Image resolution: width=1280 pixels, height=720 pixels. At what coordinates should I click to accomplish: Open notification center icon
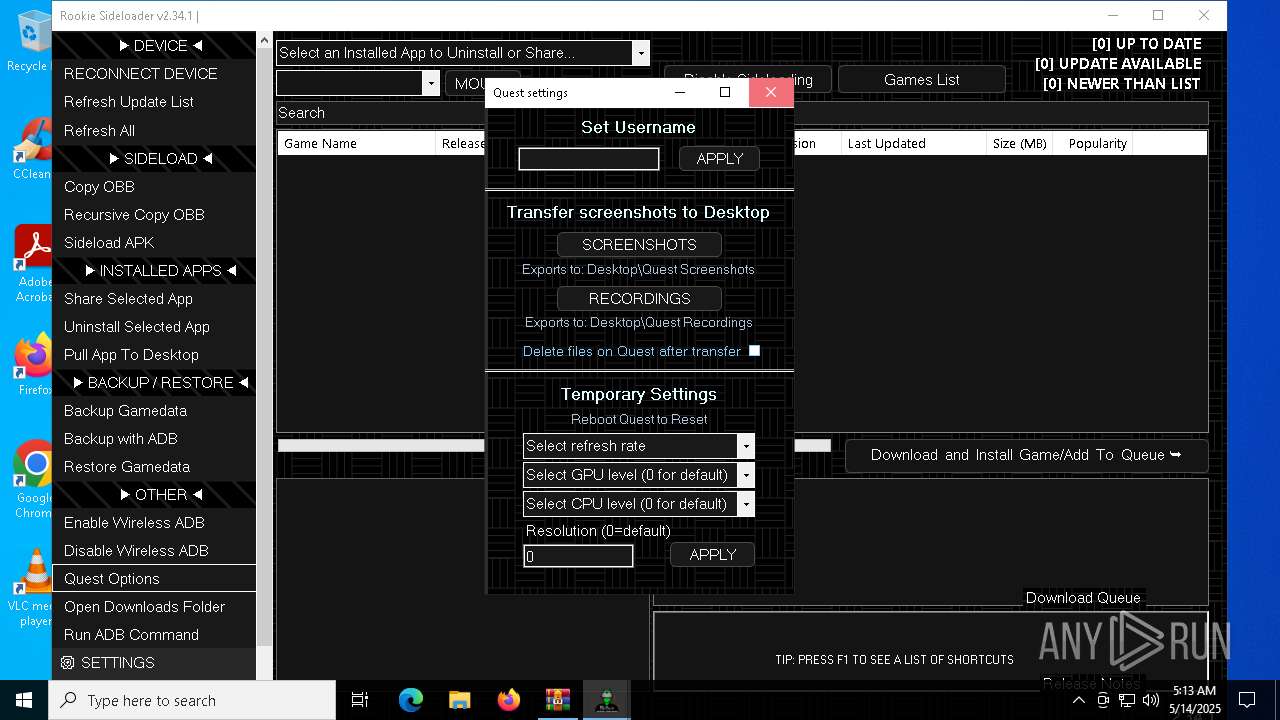(x=1247, y=700)
